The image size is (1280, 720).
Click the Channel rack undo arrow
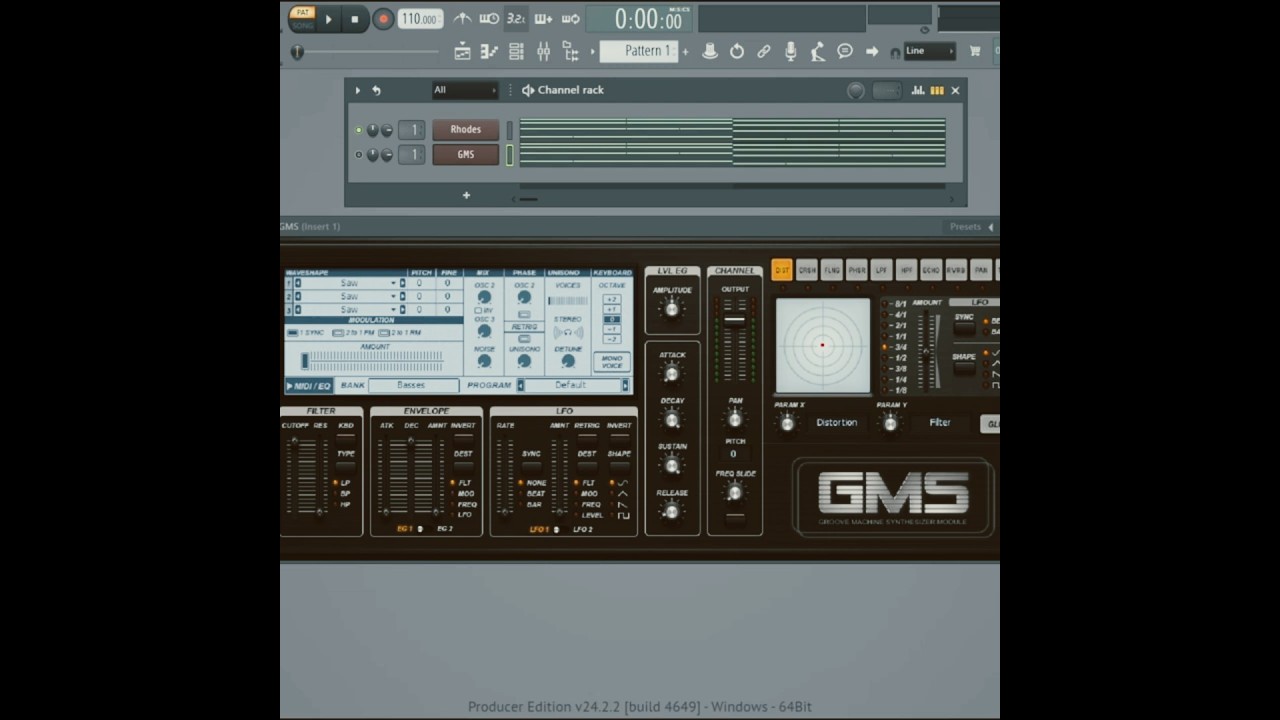[x=376, y=90]
